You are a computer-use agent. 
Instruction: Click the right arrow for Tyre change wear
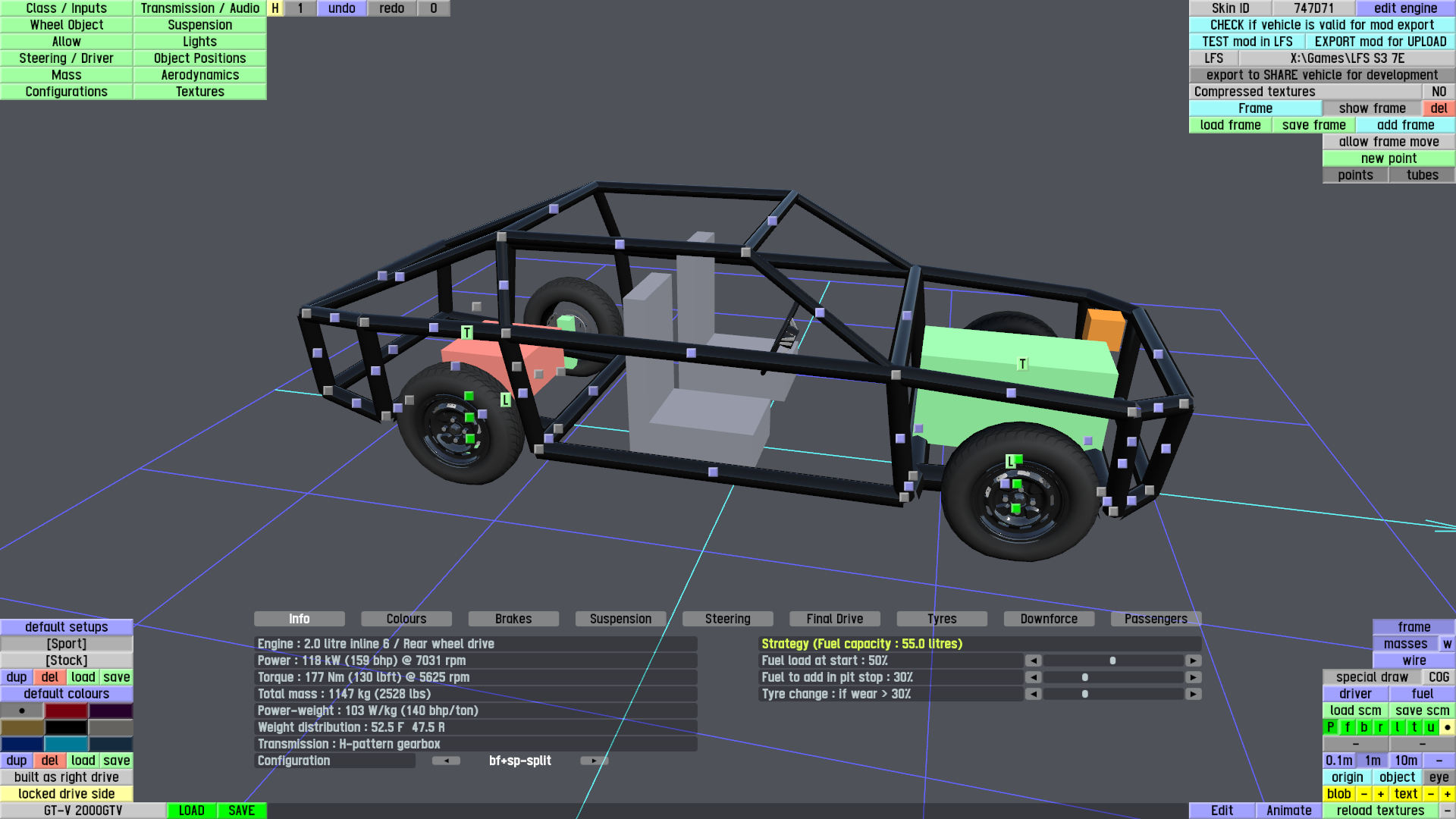click(1193, 694)
